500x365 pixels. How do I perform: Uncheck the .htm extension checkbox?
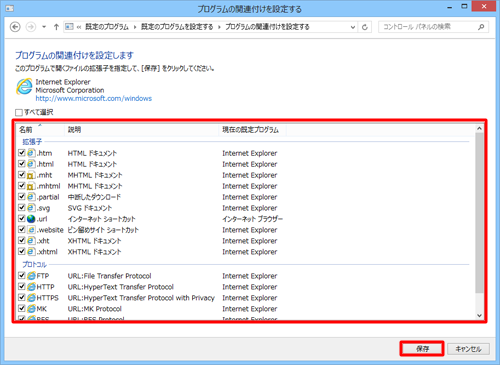pyautogui.click(x=22, y=153)
